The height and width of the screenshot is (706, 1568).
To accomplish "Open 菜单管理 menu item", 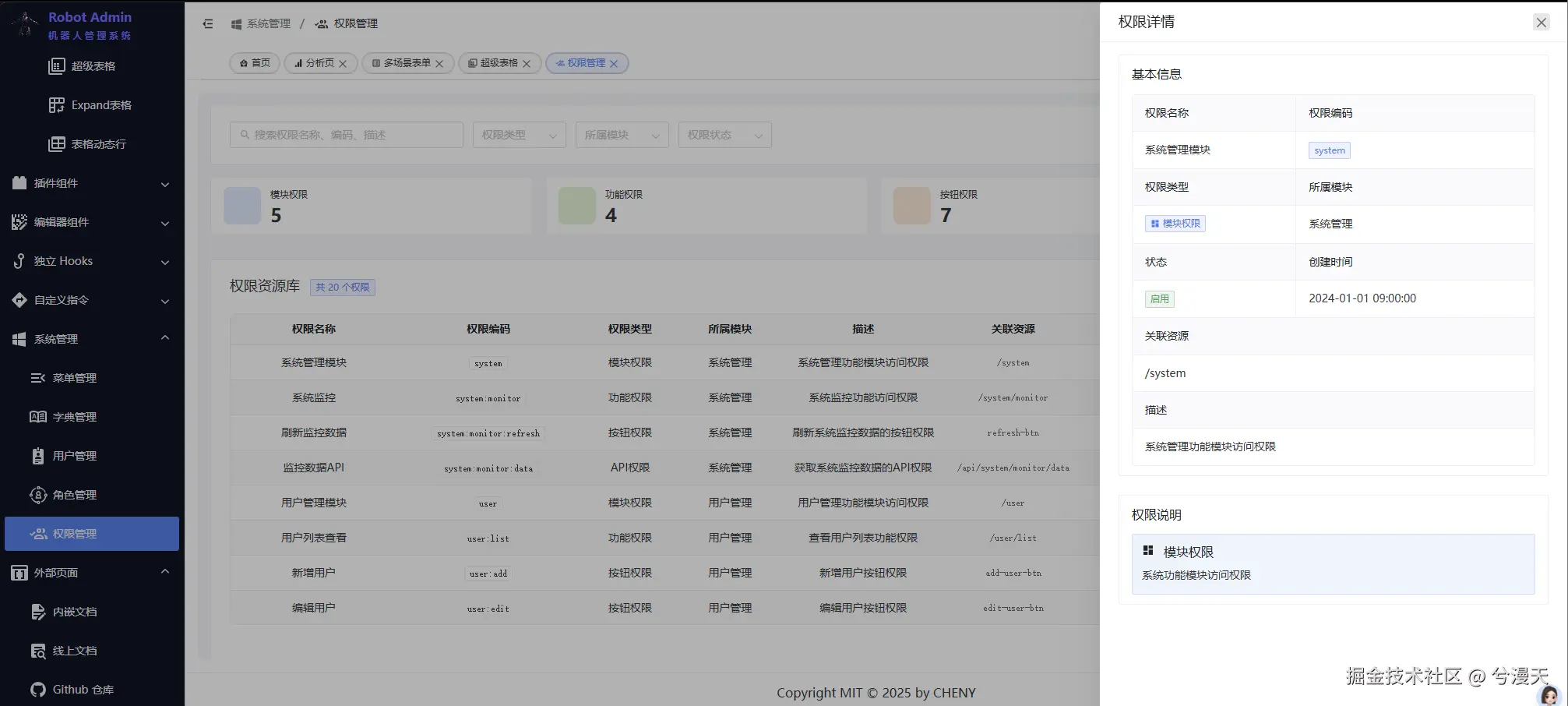I will pyautogui.click(x=92, y=378).
